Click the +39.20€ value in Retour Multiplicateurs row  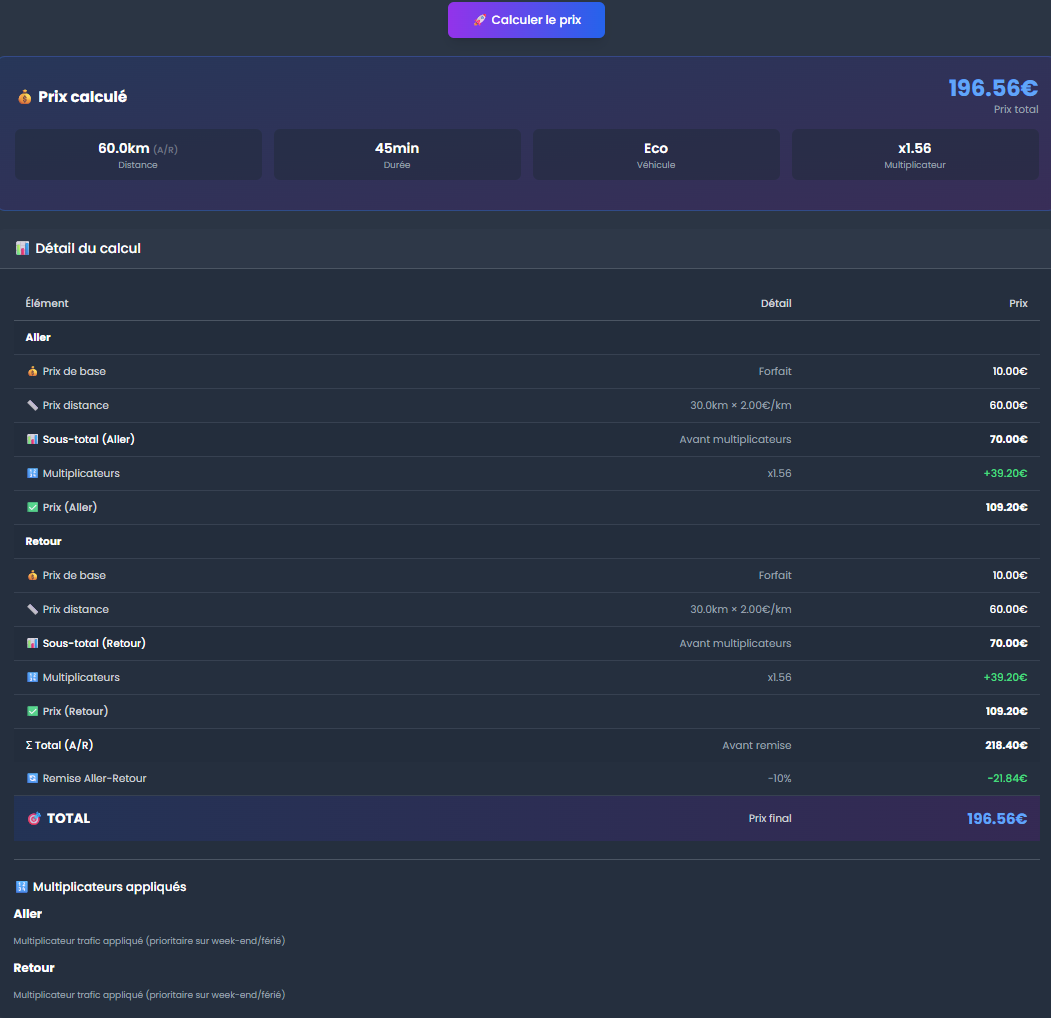click(1005, 677)
